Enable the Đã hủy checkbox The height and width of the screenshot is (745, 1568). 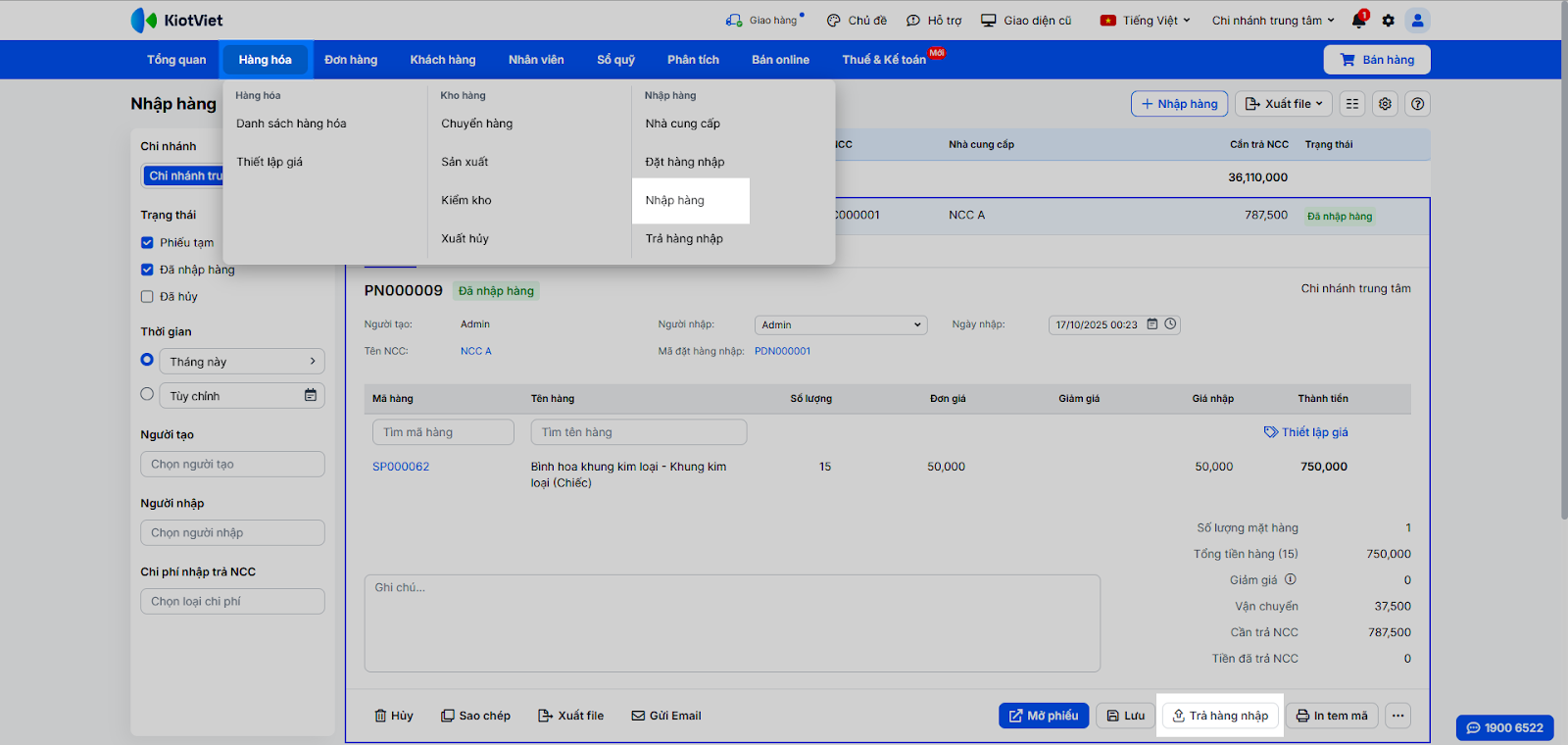(147, 296)
